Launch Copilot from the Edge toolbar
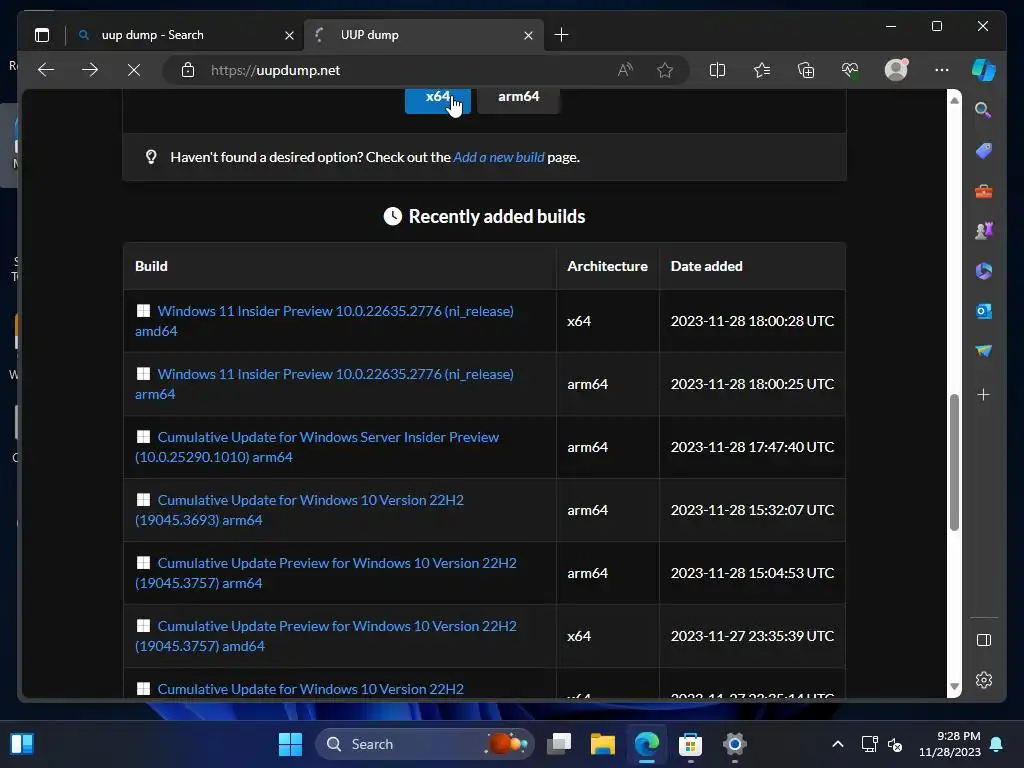This screenshot has height=768, width=1024. click(983, 70)
